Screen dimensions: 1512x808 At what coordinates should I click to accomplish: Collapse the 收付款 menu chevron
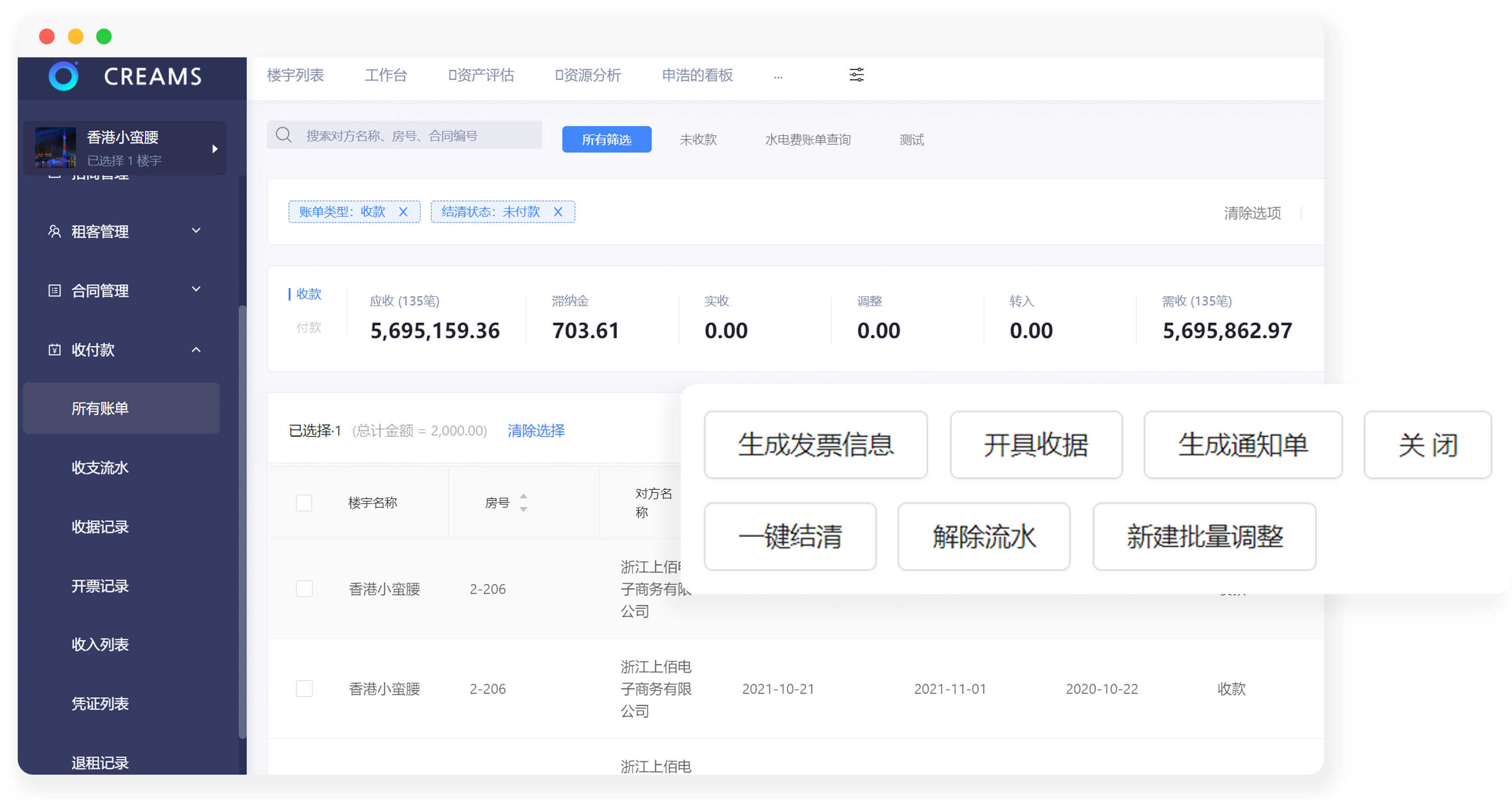[196, 350]
